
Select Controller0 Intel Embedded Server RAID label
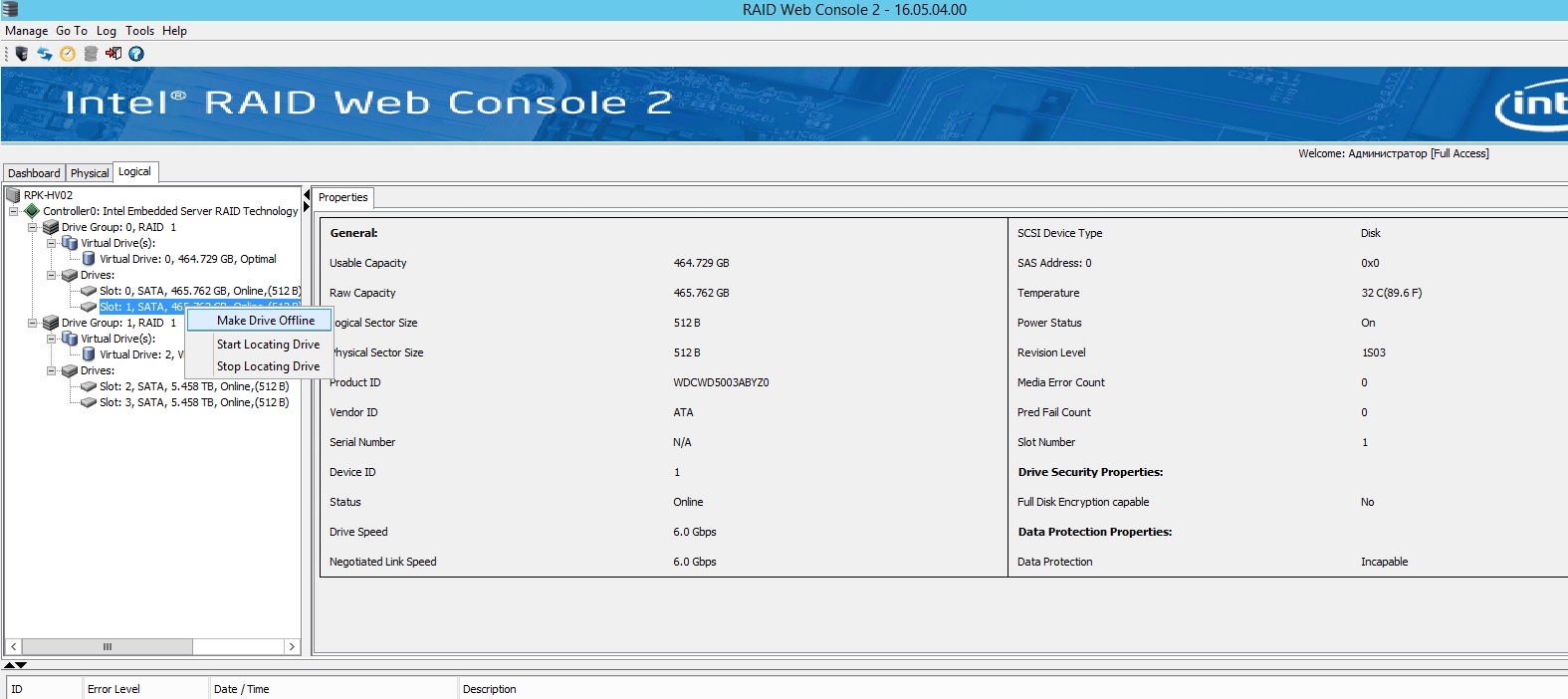tap(170, 211)
